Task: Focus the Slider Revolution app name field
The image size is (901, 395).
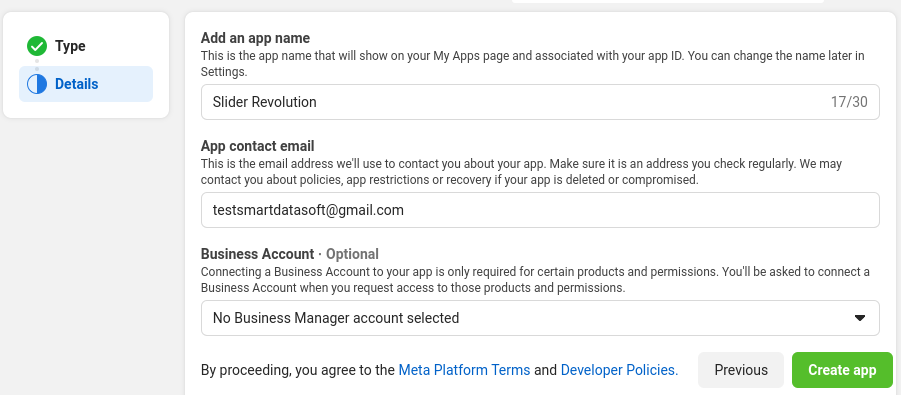Action: pos(540,102)
